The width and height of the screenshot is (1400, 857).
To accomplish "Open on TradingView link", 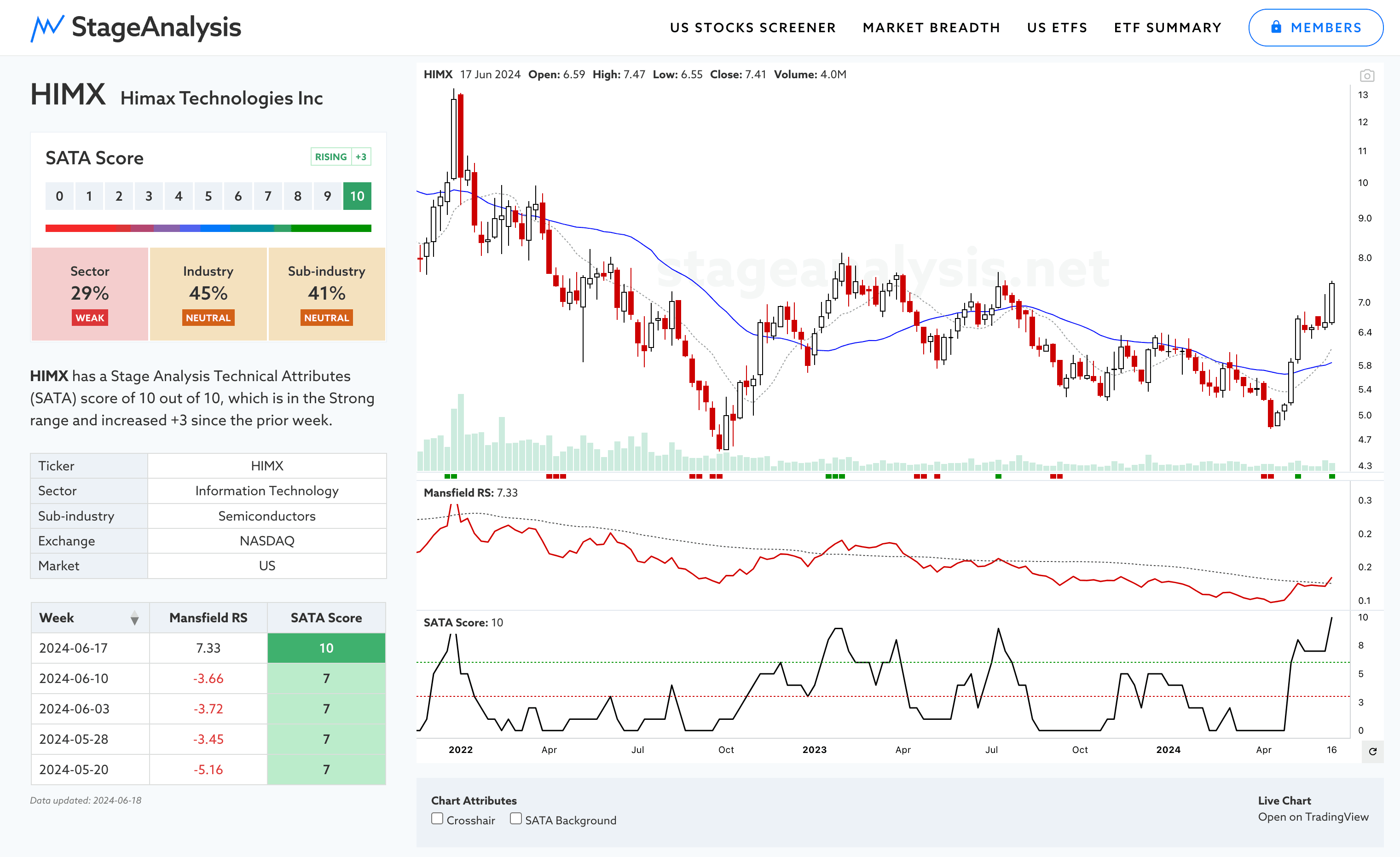I will 1313,816.
